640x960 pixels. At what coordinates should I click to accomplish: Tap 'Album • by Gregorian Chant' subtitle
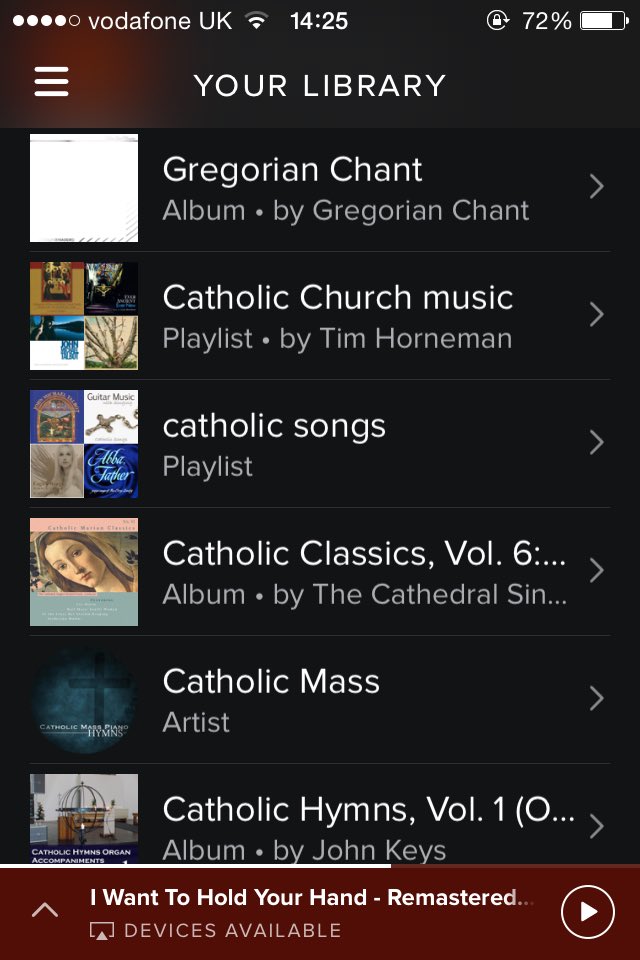(x=346, y=211)
